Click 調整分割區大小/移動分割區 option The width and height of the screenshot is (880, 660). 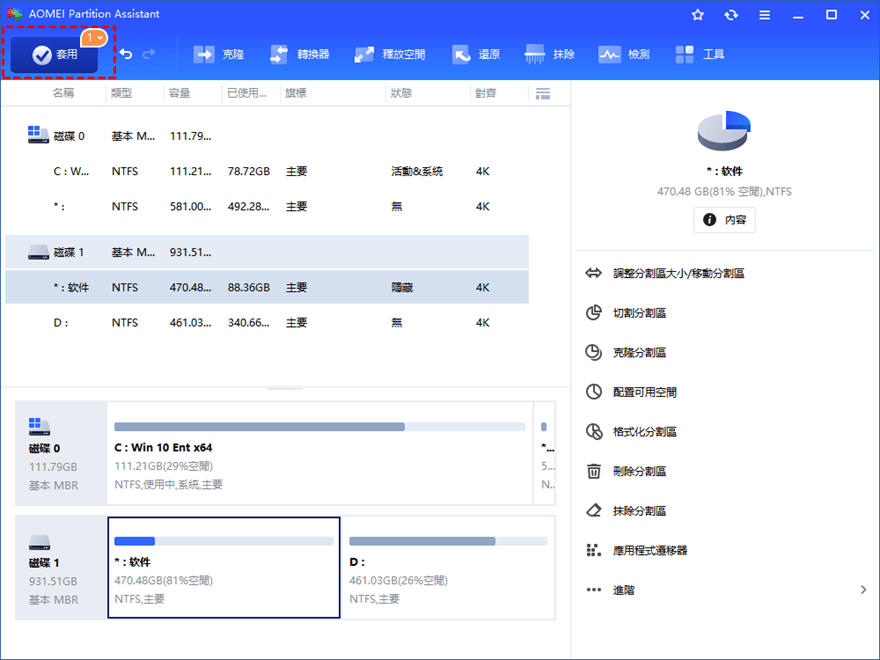pos(679,273)
